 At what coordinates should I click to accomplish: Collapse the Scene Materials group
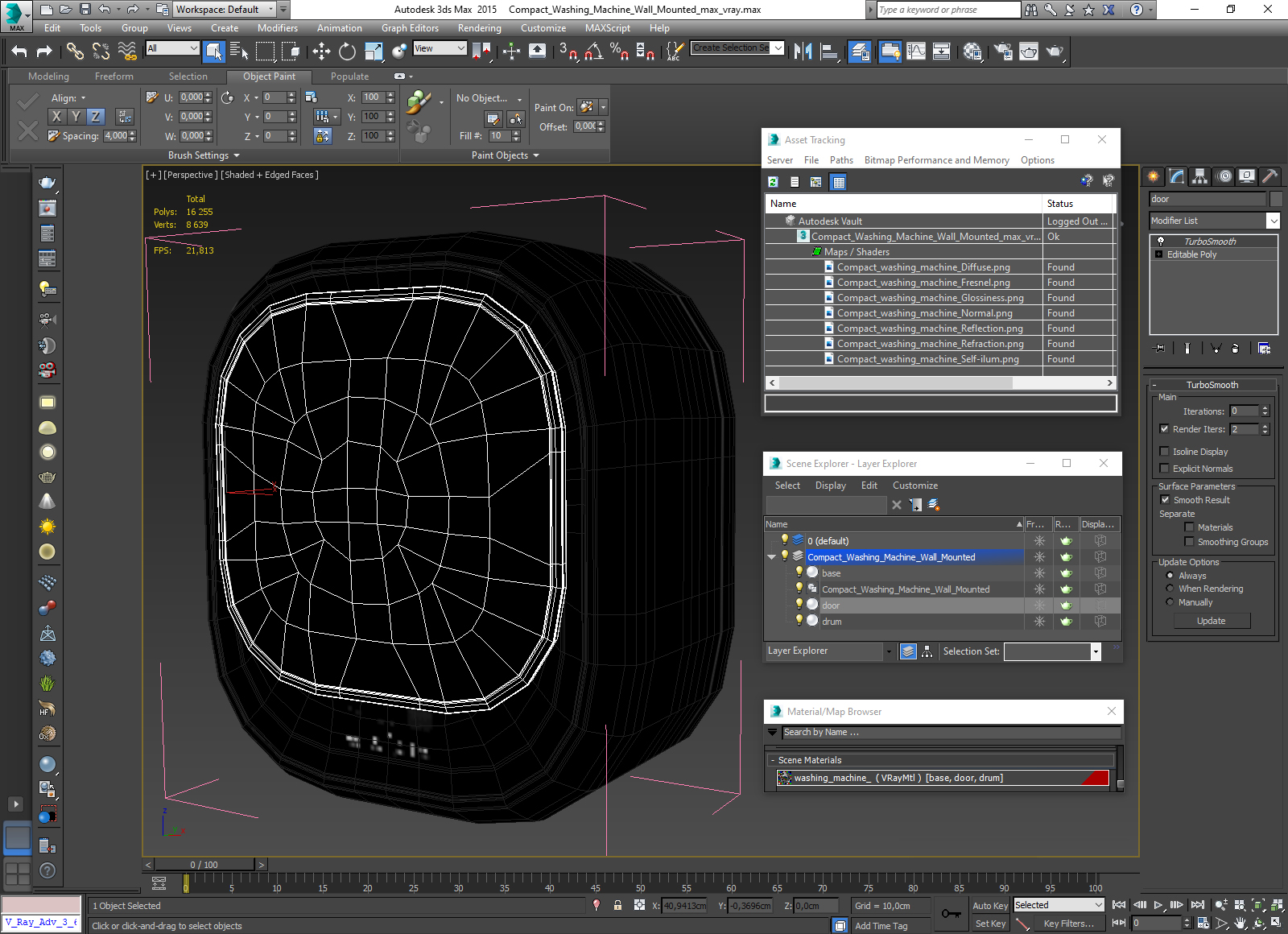(x=772, y=760)
